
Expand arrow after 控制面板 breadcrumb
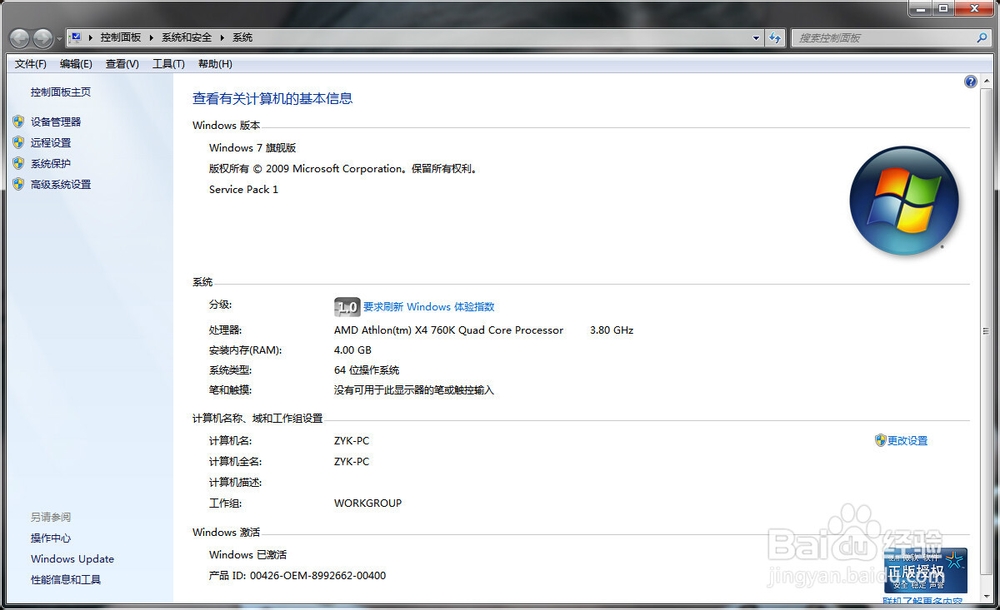tap(151, 38)
